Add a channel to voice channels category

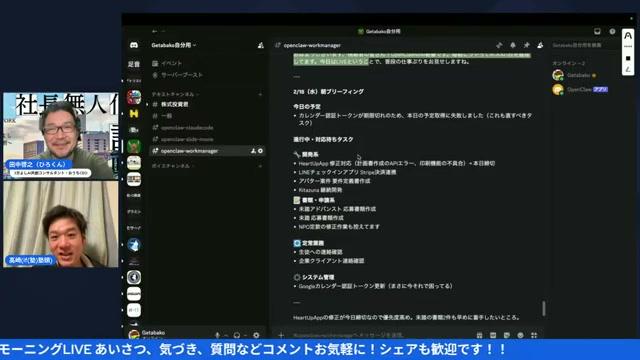[x=260, y=166]
